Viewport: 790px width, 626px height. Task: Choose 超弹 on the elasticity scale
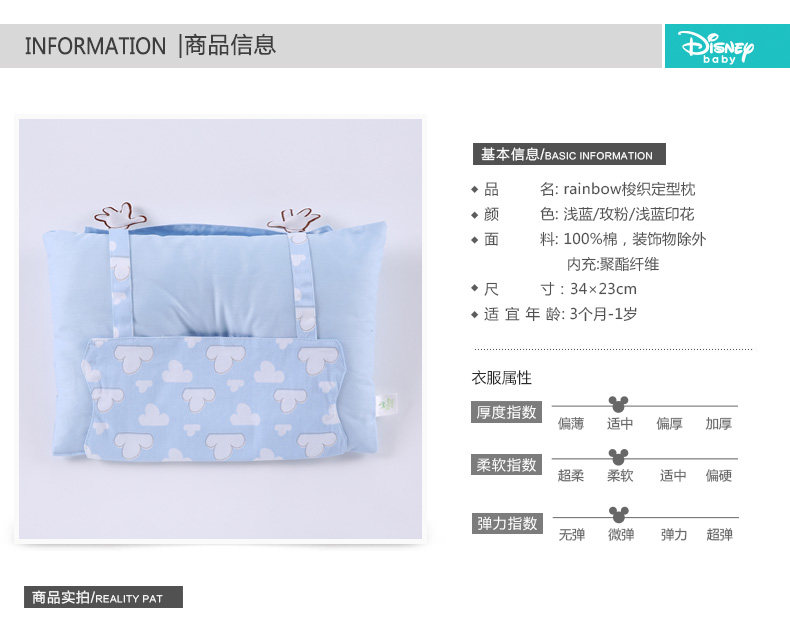(x=719, y=535)
